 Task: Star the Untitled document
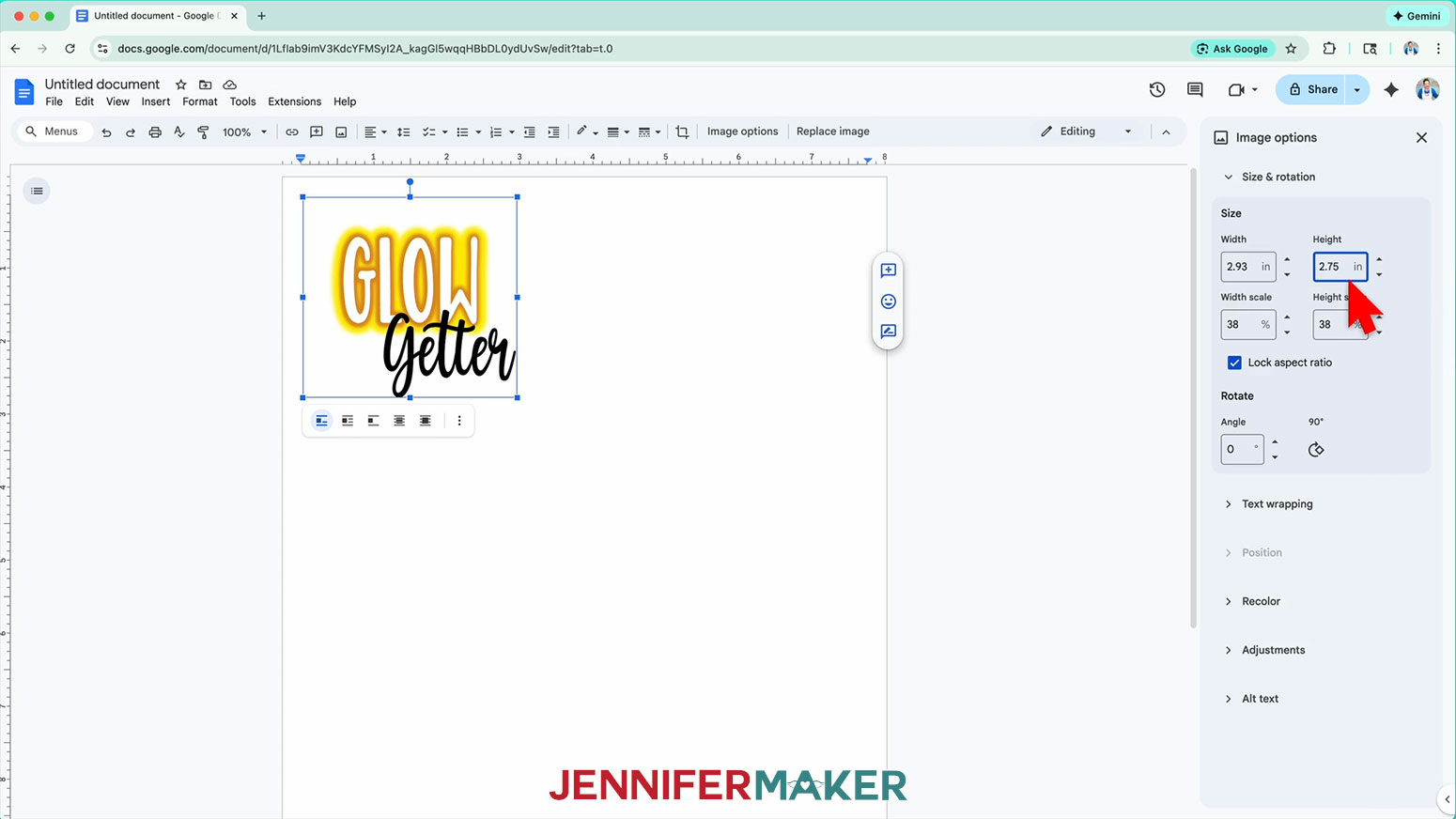181,85
